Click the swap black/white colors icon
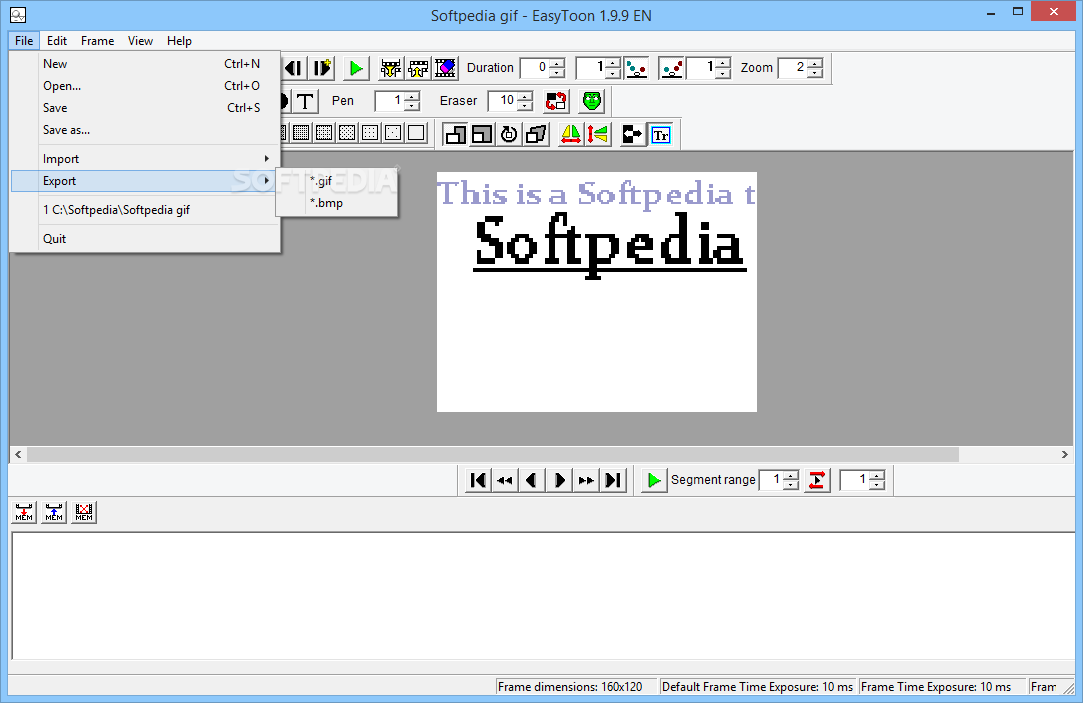Viewport: 1083px width, 703px height. (x=556, y=101)
